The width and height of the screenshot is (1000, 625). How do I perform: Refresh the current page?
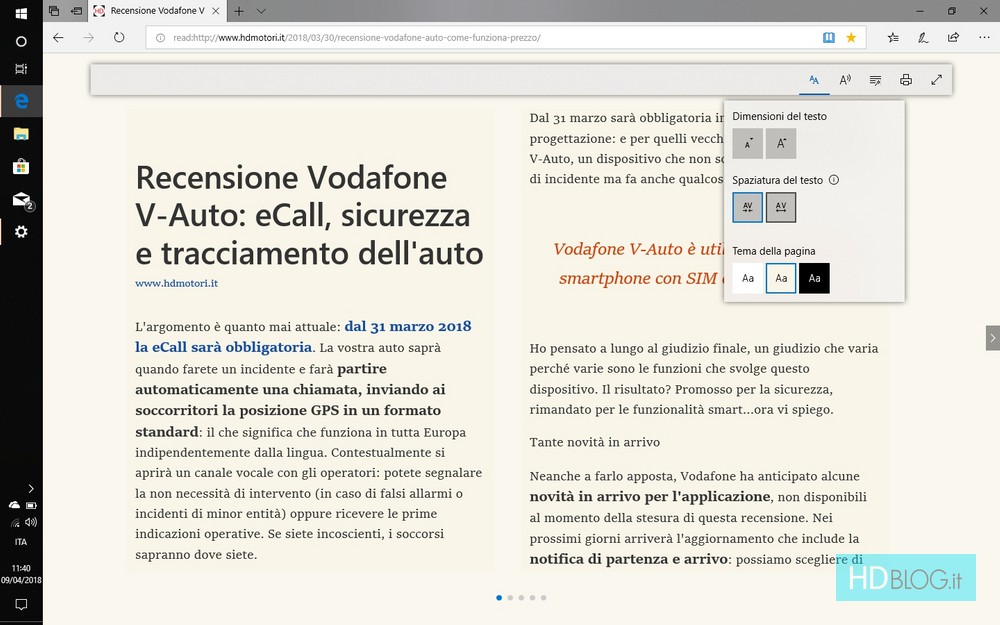click(119, 38)
